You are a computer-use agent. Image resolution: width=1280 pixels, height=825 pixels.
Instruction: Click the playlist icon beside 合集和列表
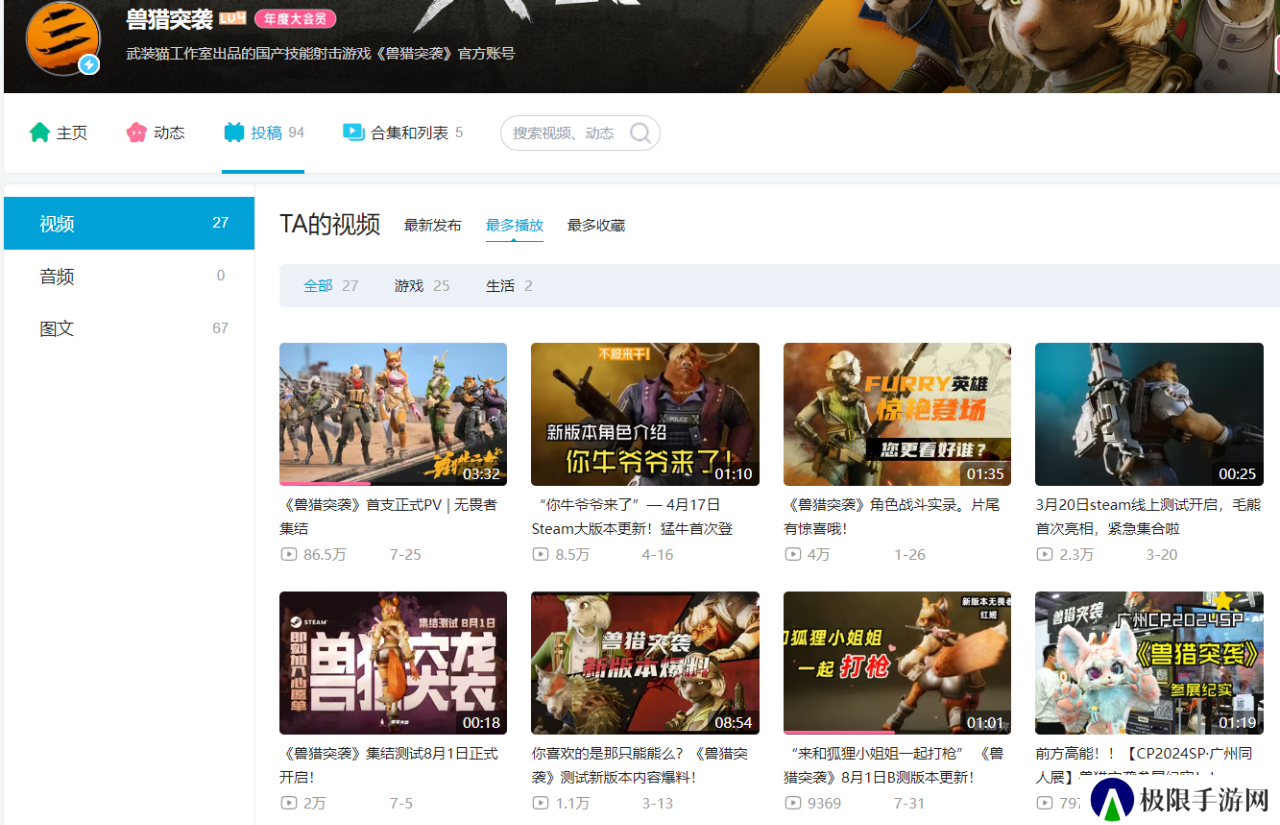click(353, 132)
